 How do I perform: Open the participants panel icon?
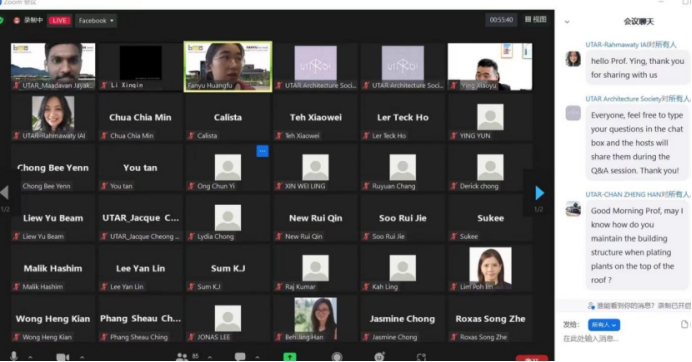click(182, 357)
